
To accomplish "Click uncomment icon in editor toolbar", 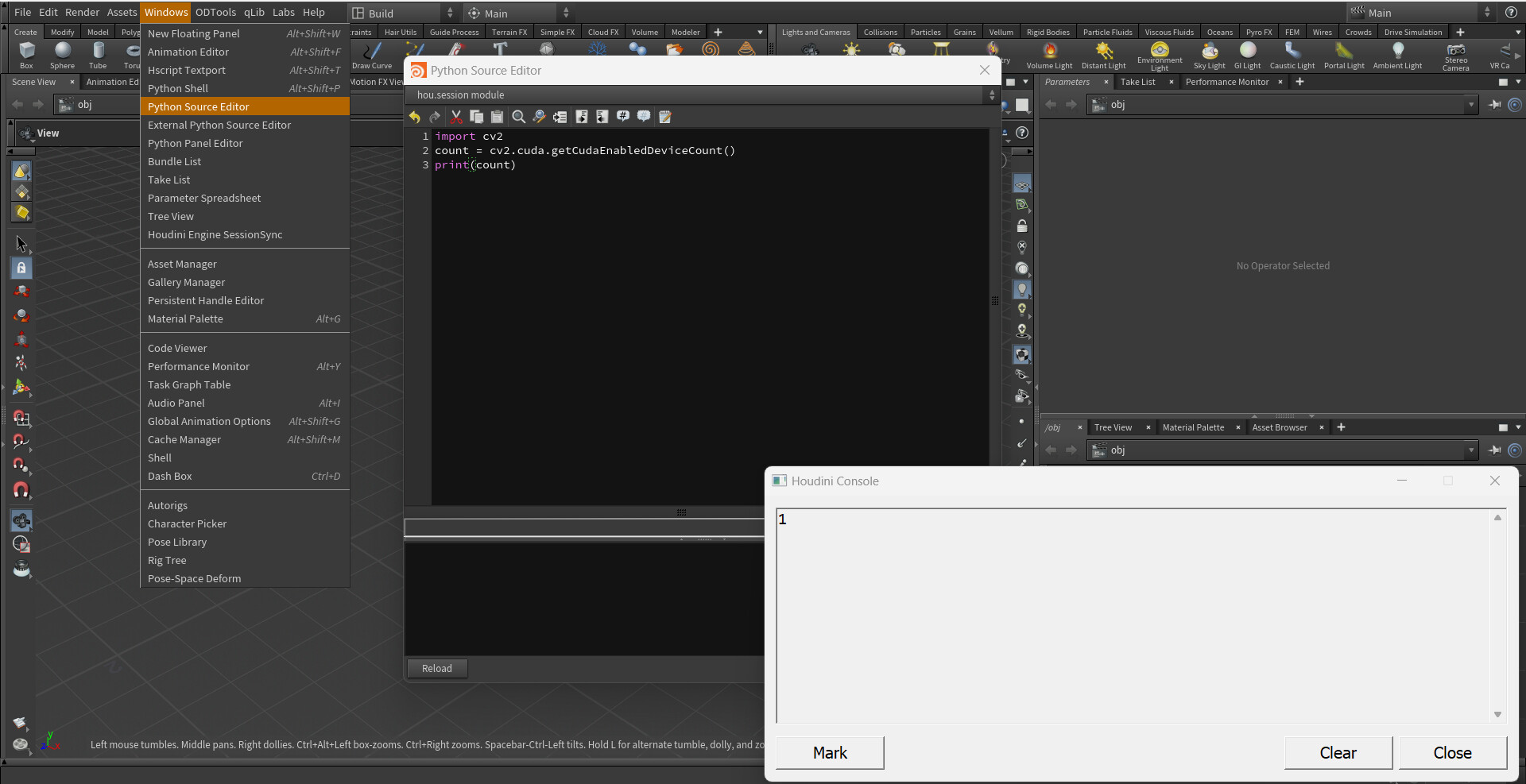I will 644,117.
